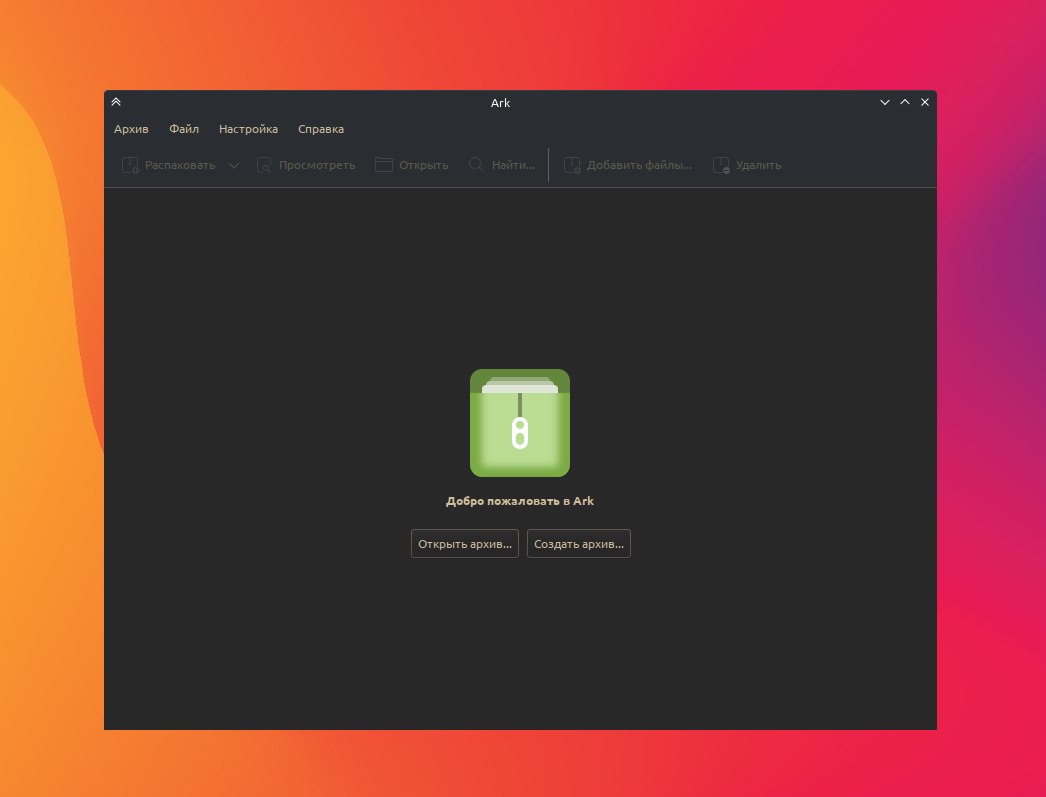Click the Удалить toolbar button
This screenshot has height=797, width=1046.
[x=747, y=165]
